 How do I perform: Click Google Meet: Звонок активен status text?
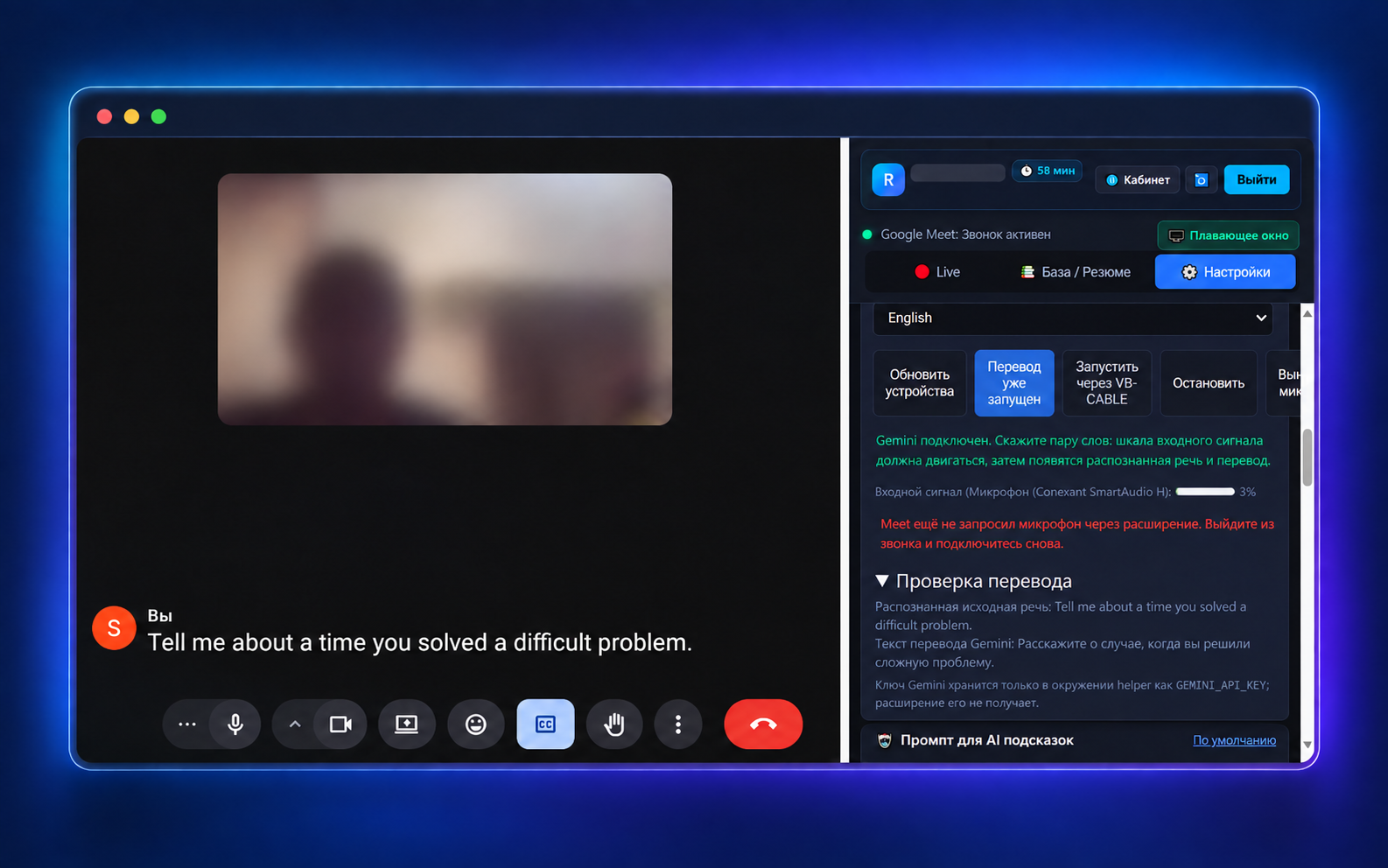pos(965,234)
